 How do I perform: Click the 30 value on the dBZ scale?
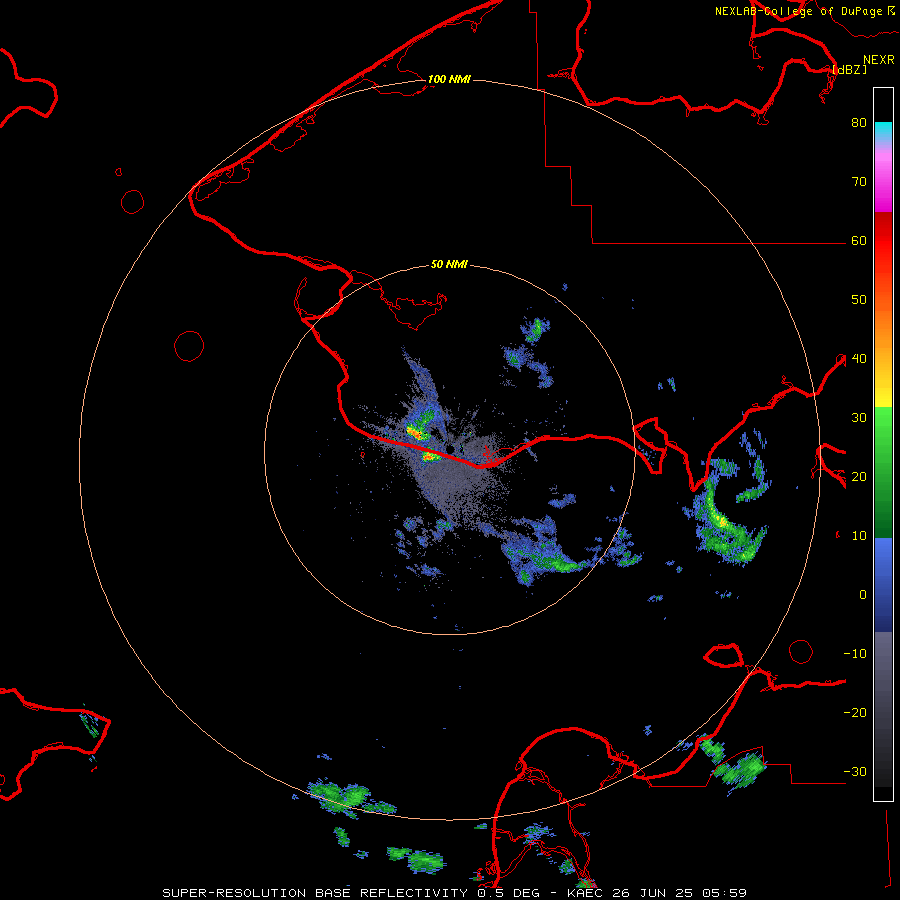pyautogui.click(x=859, y=418)
